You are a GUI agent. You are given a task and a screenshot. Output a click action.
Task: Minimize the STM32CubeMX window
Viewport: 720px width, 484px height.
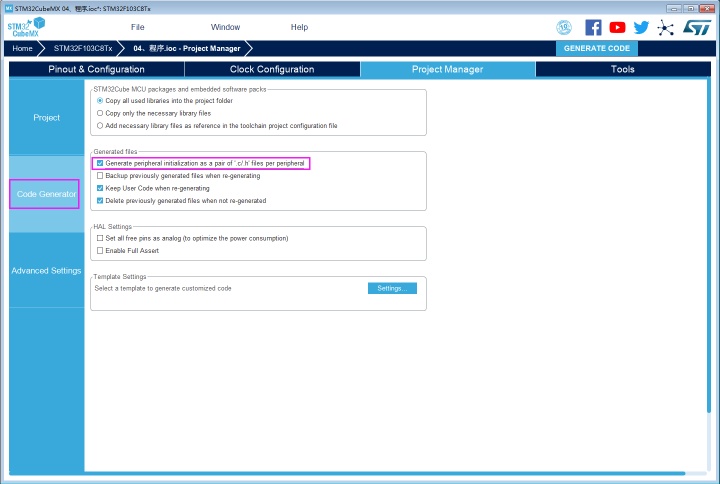click(674, 8)
